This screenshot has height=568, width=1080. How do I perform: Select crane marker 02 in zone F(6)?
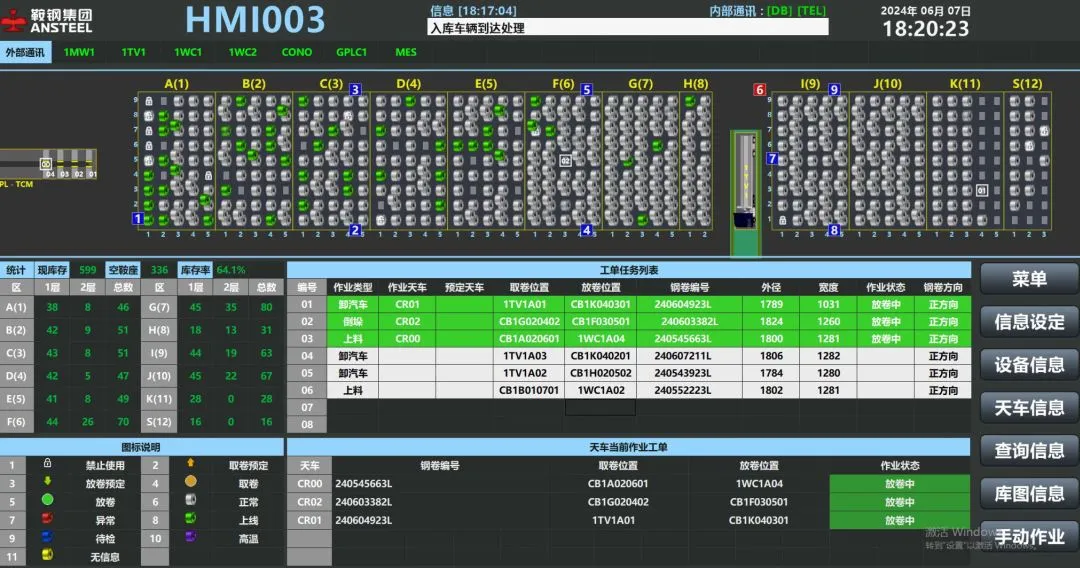(565, 160)
